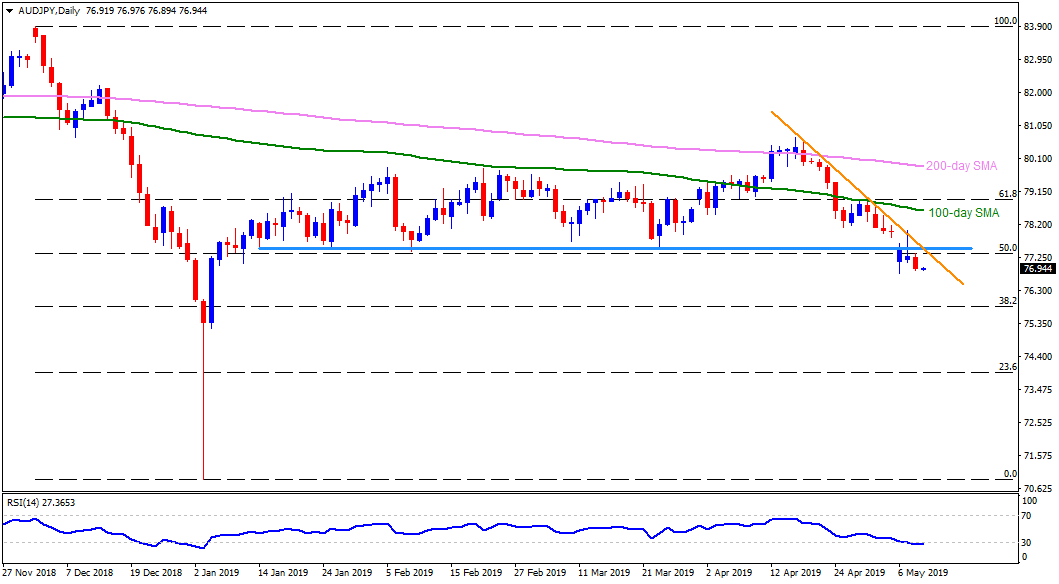Click the 83.900 price axis label

tap(1036, 27)
